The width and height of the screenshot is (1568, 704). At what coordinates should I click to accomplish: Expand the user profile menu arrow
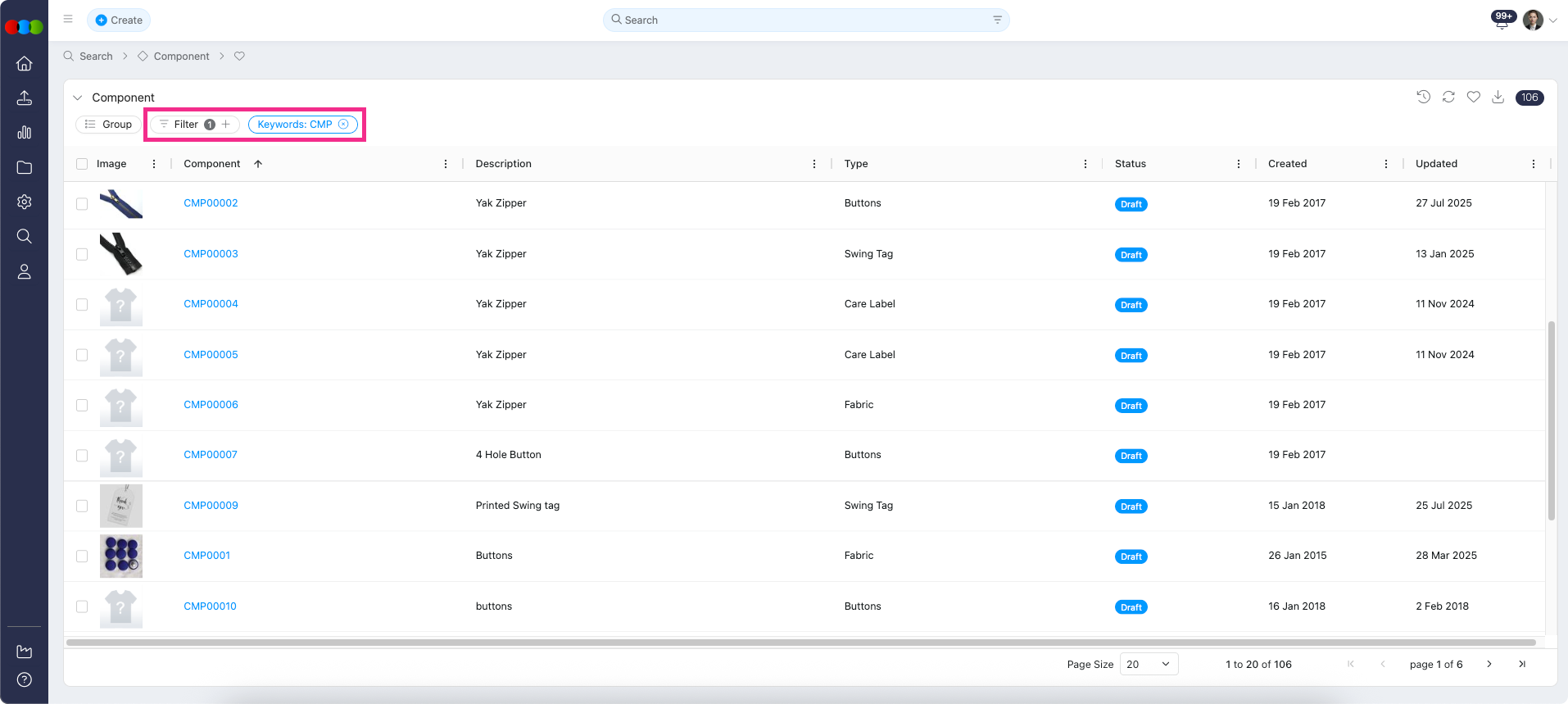(x=1552, y=21)
